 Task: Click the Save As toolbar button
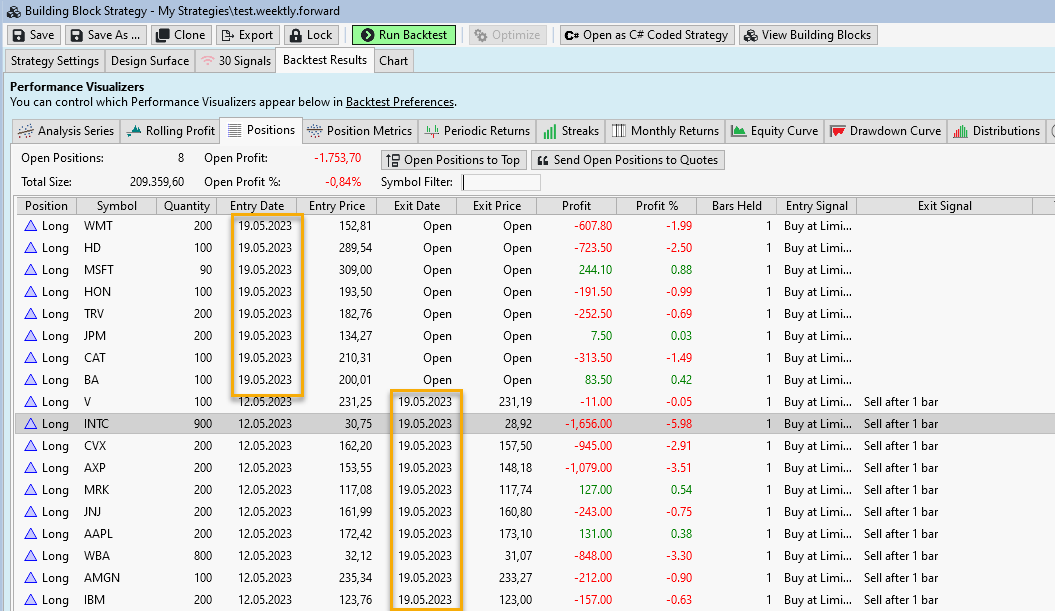pos(106,35)
